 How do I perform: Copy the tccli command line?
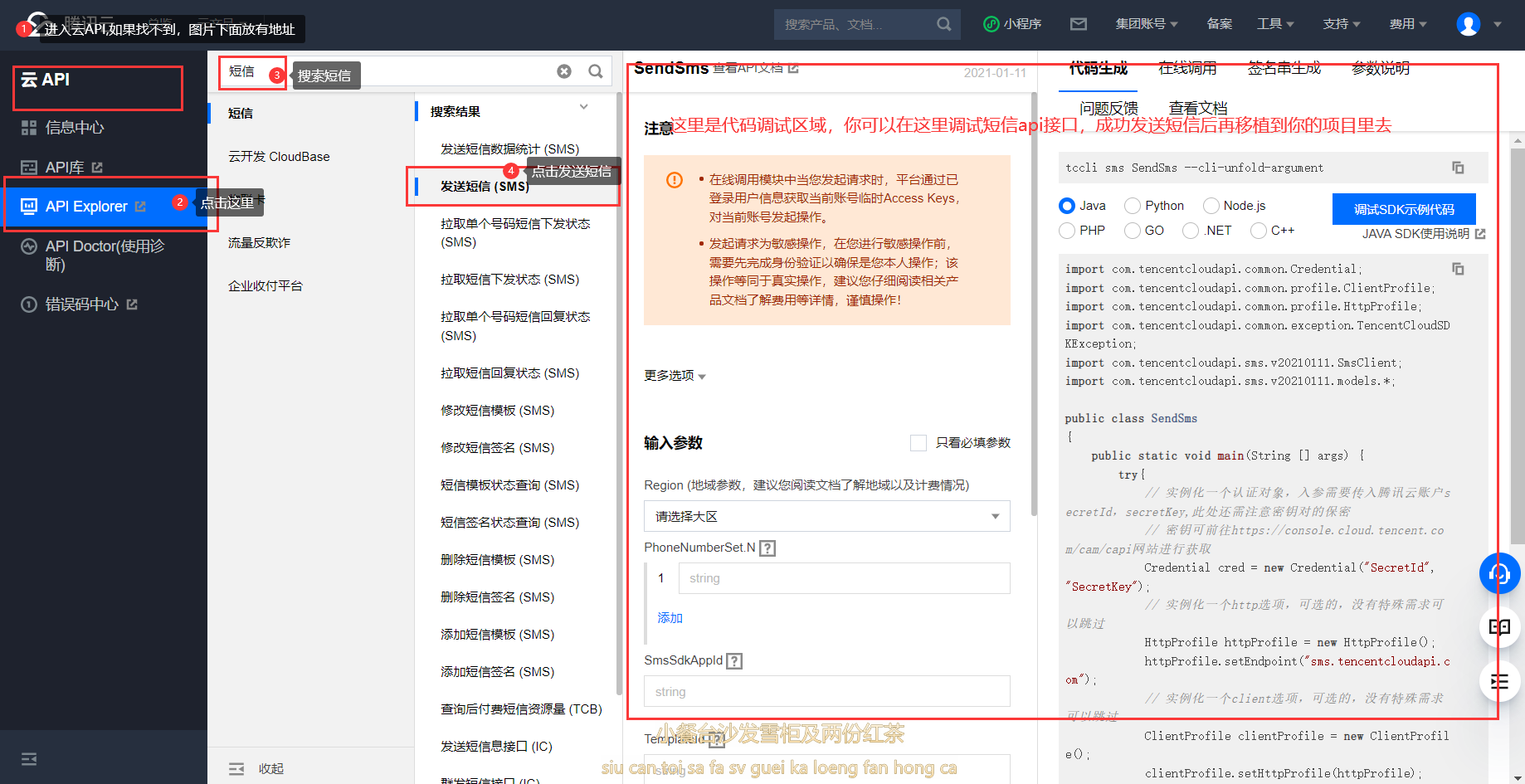point(1458,168)
